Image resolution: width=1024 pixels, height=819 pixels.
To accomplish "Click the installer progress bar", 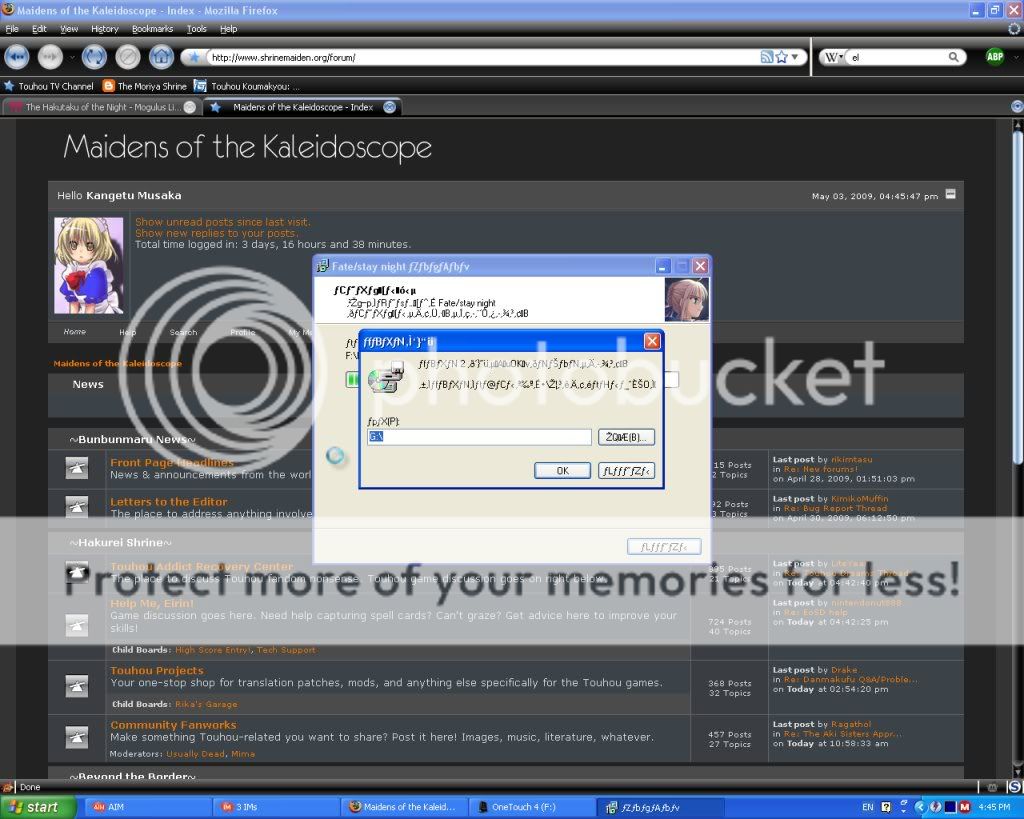I will click(353, 379).
